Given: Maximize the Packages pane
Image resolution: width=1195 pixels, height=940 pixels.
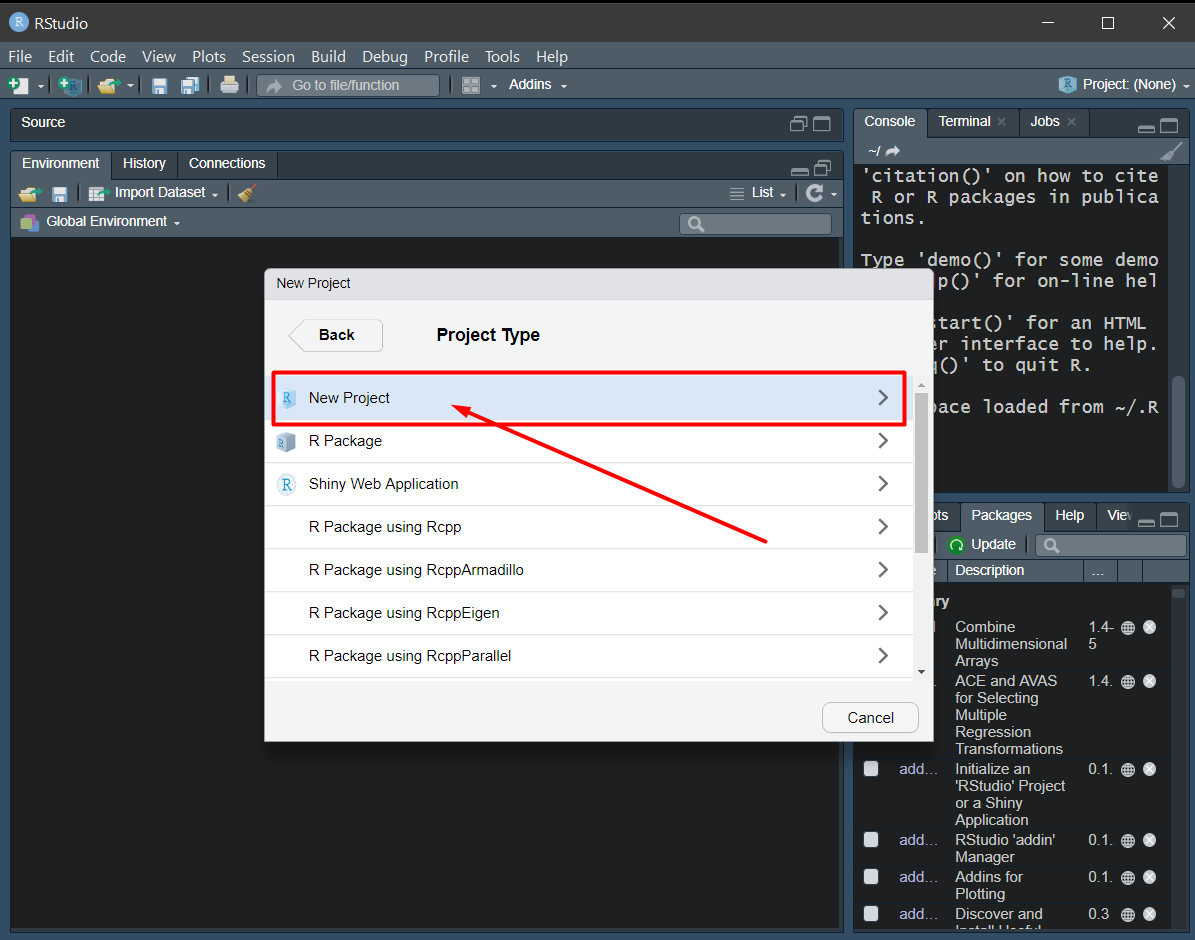Looking at the screenshot, I should pyautogui.click(x=1169, y=520).
